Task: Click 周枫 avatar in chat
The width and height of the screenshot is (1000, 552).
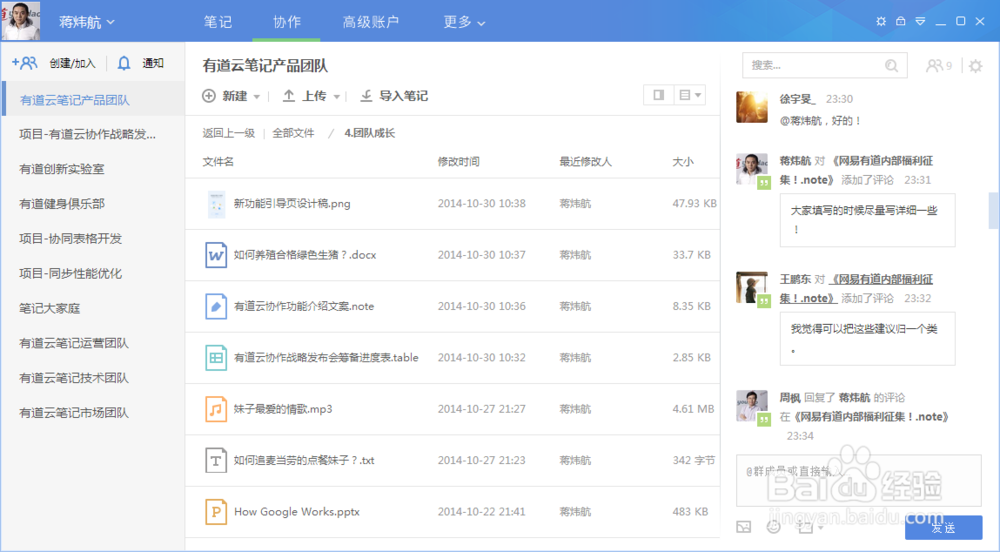Action: click(752, 405)
